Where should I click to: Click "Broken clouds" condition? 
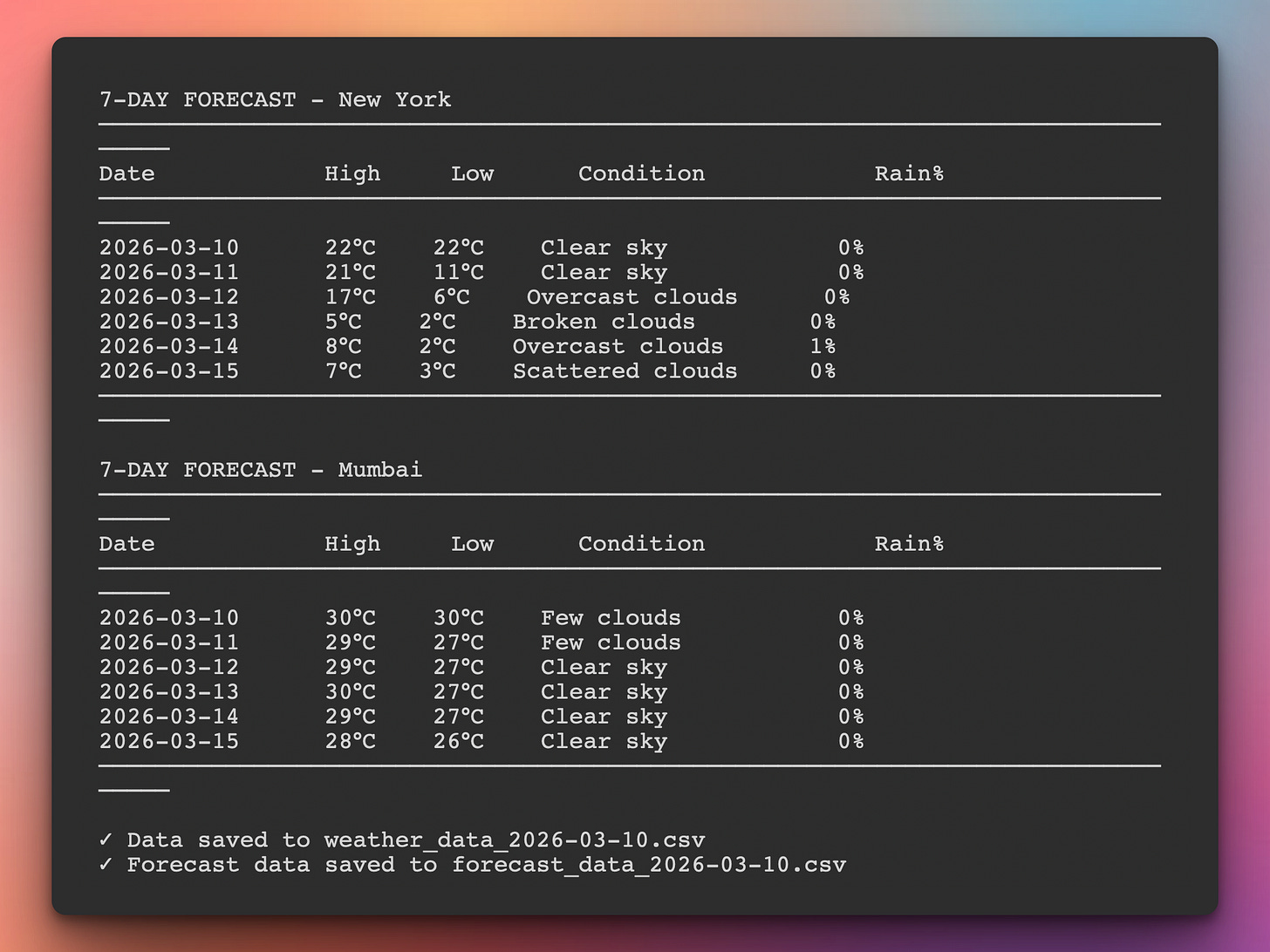click(604, 322)
